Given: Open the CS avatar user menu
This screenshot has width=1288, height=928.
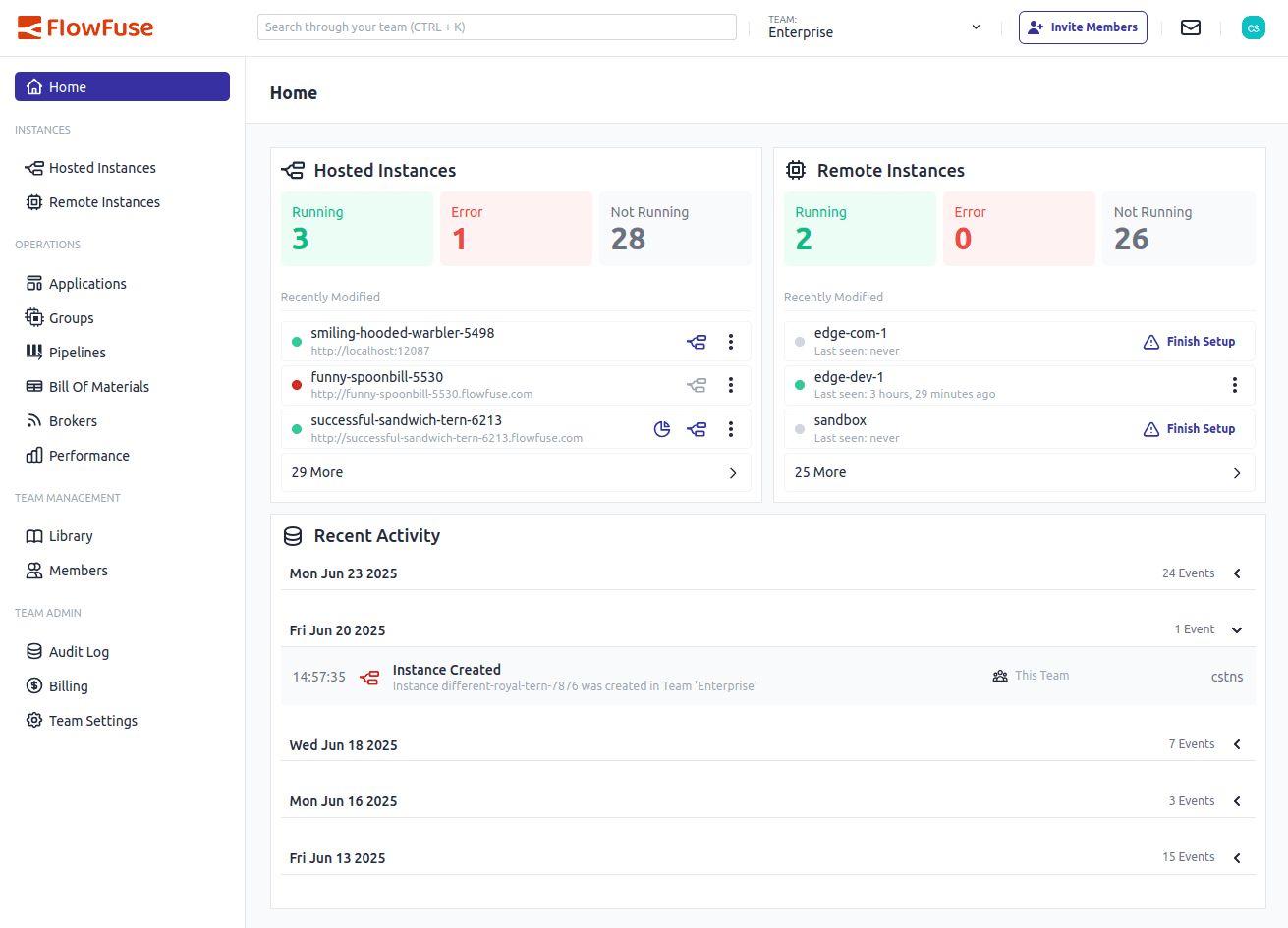Looking at the screenshot, I should pyautogui.click(x=1253, y=27).
